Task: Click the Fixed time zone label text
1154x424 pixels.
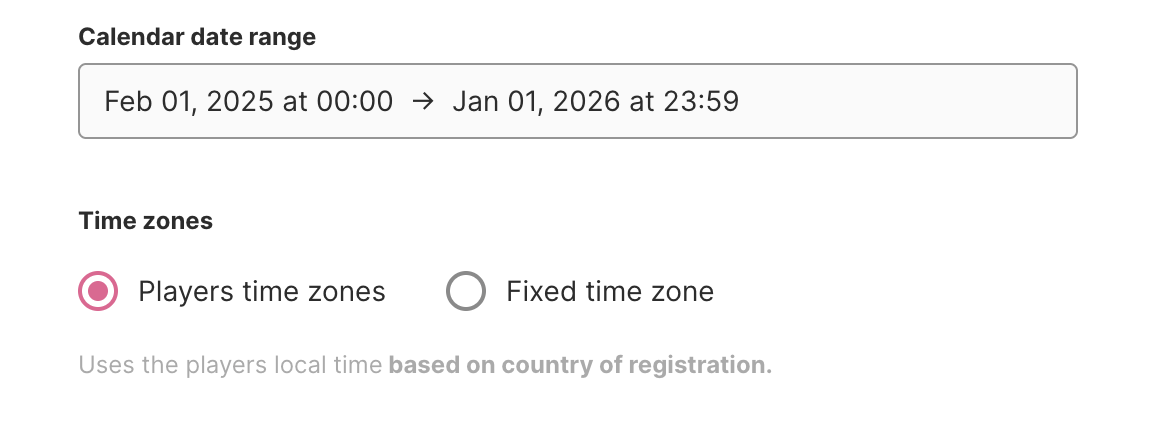Action: [x=610, y=292]
